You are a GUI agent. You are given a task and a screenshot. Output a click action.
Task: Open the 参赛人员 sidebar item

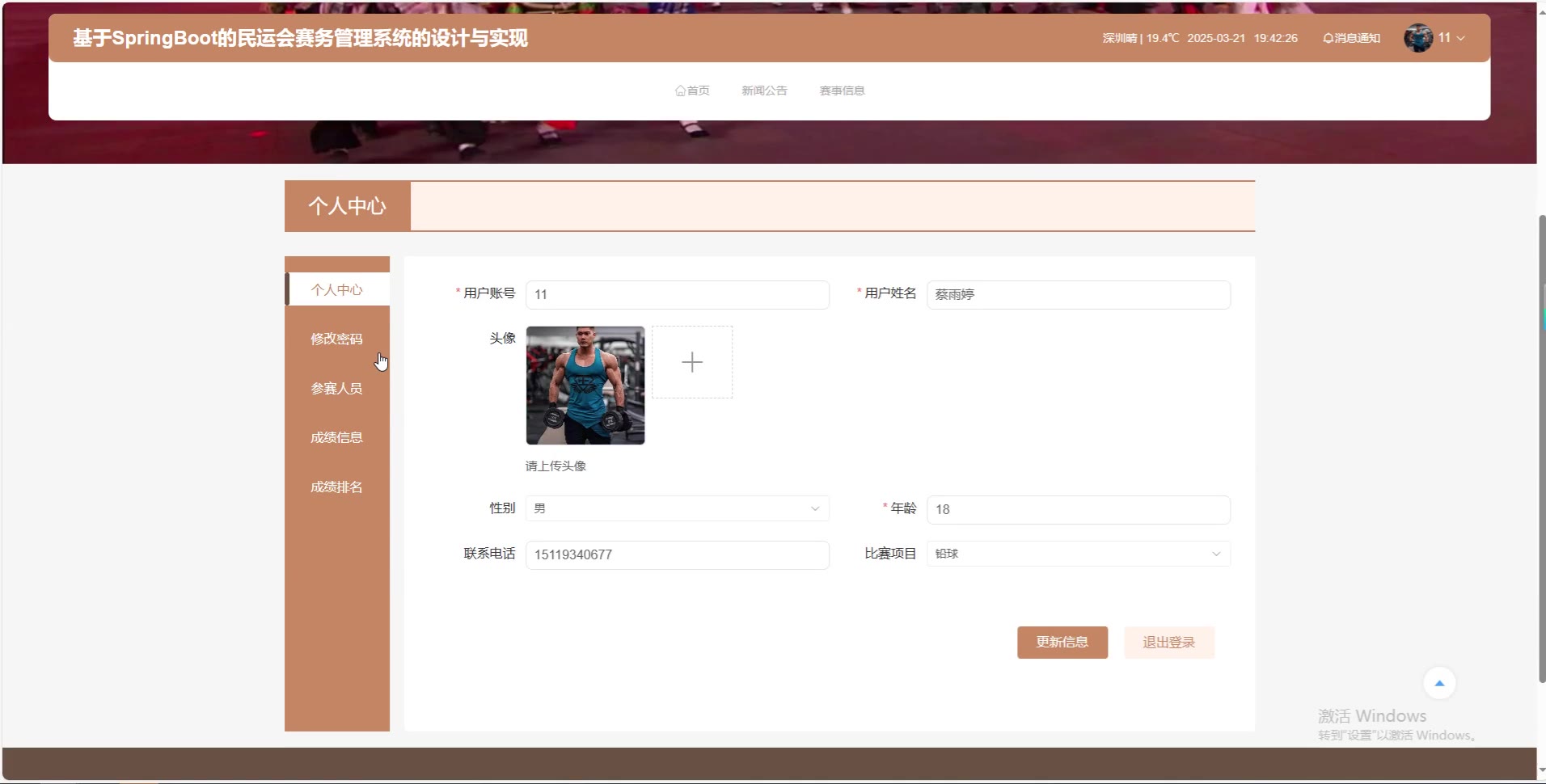point(337,388)
